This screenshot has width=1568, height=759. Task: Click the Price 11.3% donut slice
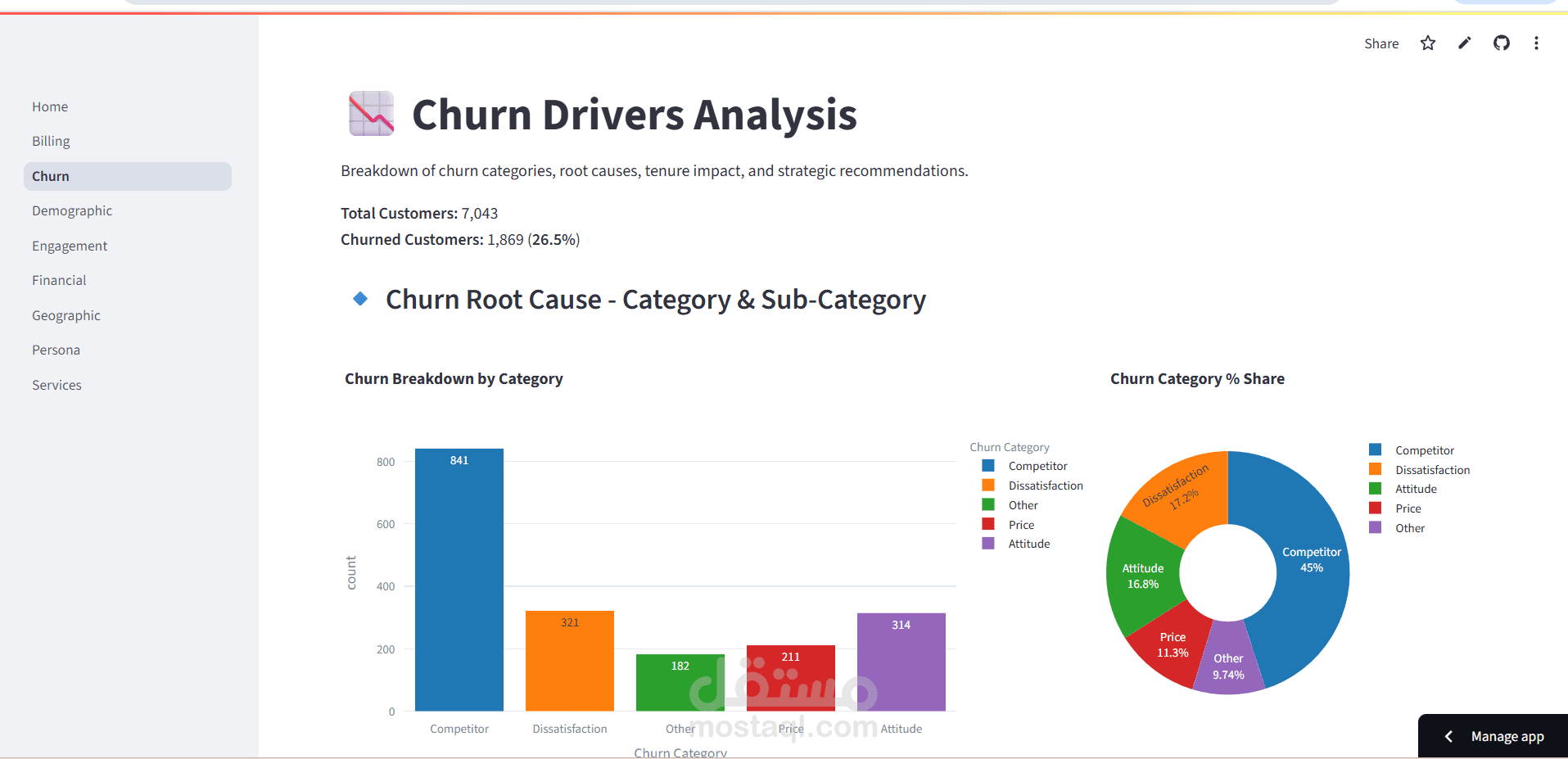[x=1173, y=645]
